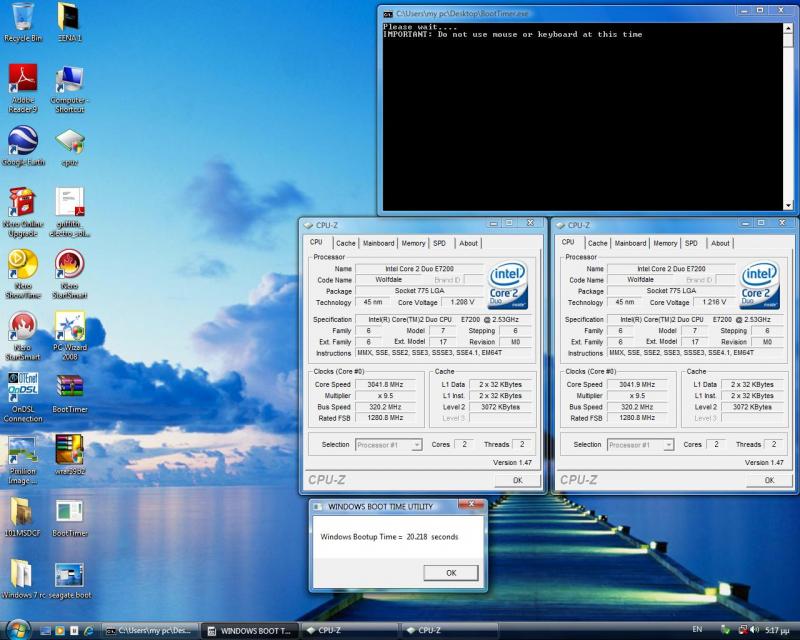Show About tab in the 1.216 V CPU-Z window
Image resolution: width=800 pixels, height=640 pixels.
(720, 243)
